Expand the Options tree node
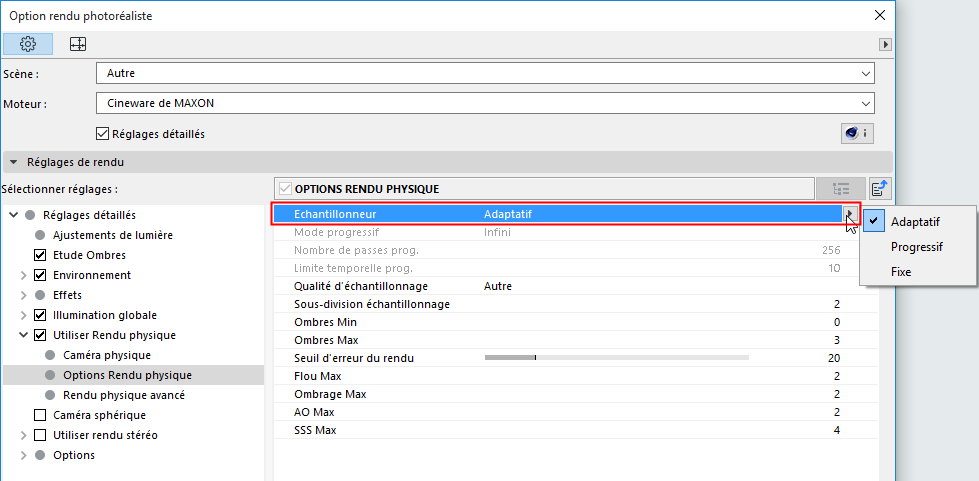Viewport: 979px width, 481px height. (x=24, y=455)
